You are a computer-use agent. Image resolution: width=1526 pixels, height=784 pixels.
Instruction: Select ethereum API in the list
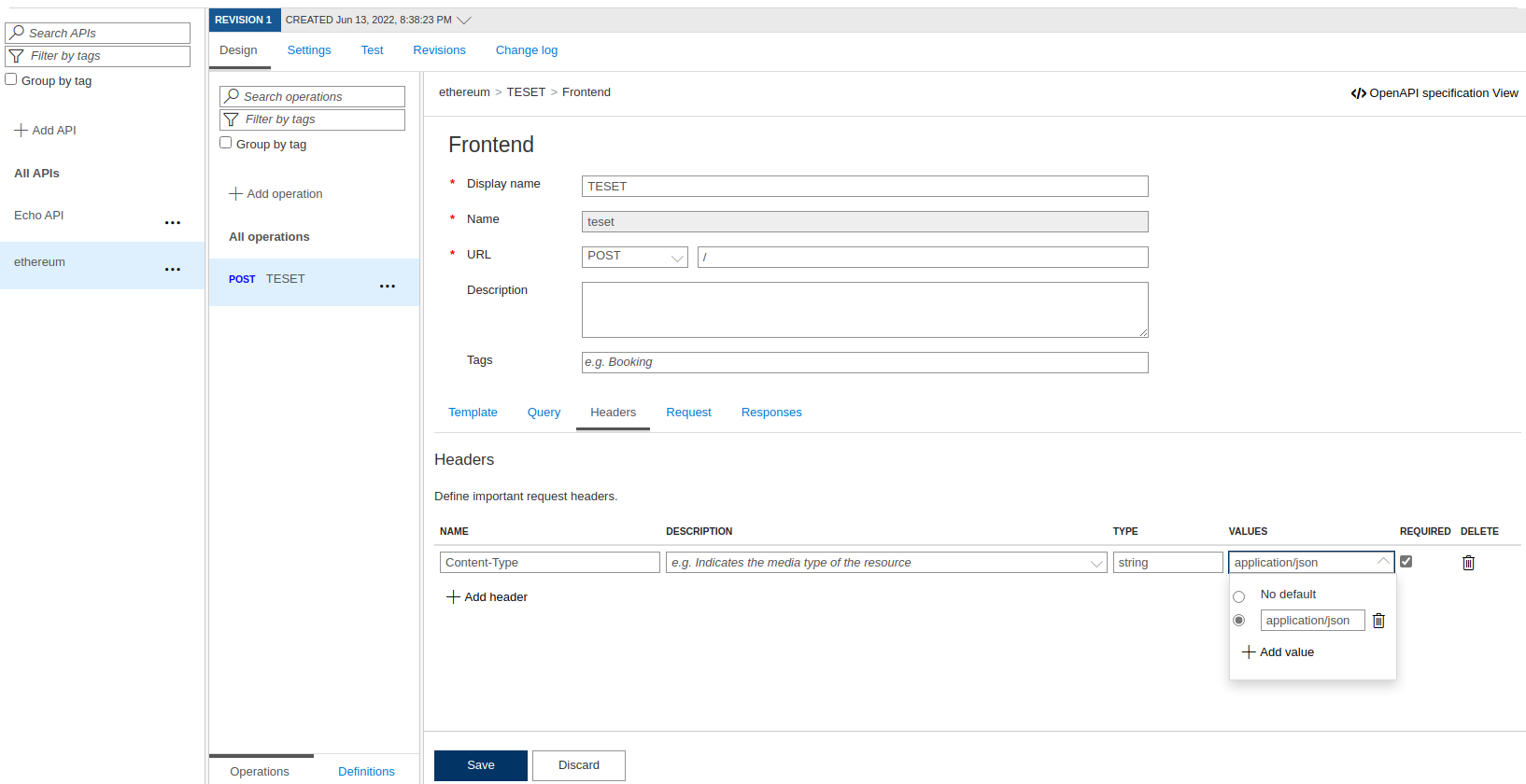coord(102,266)
